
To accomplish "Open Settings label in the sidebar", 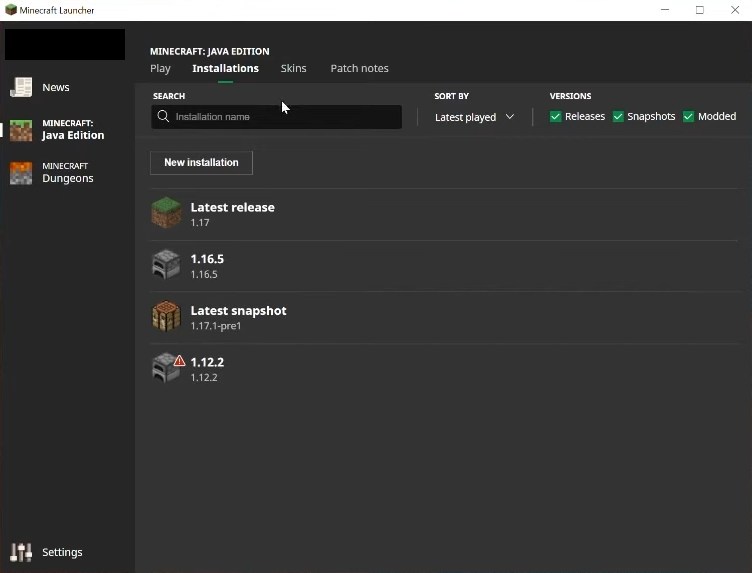I will click(x=62, y=552).
